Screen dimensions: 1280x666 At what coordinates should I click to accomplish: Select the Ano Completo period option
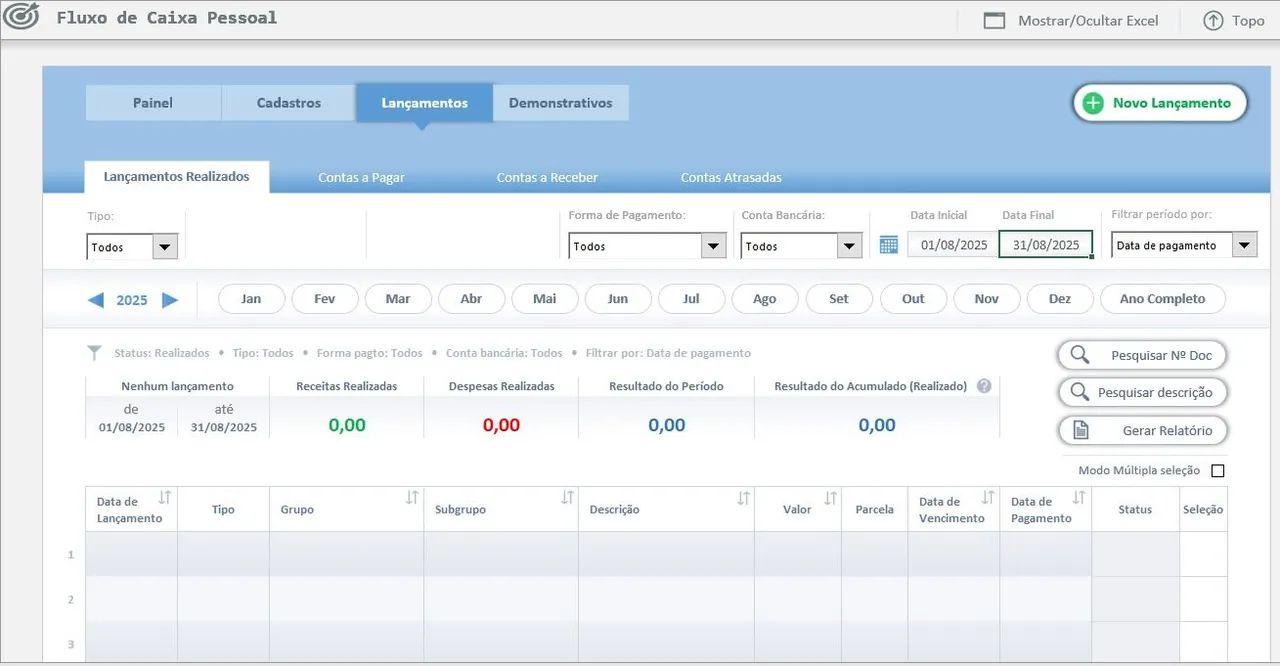click(1162, 299)
